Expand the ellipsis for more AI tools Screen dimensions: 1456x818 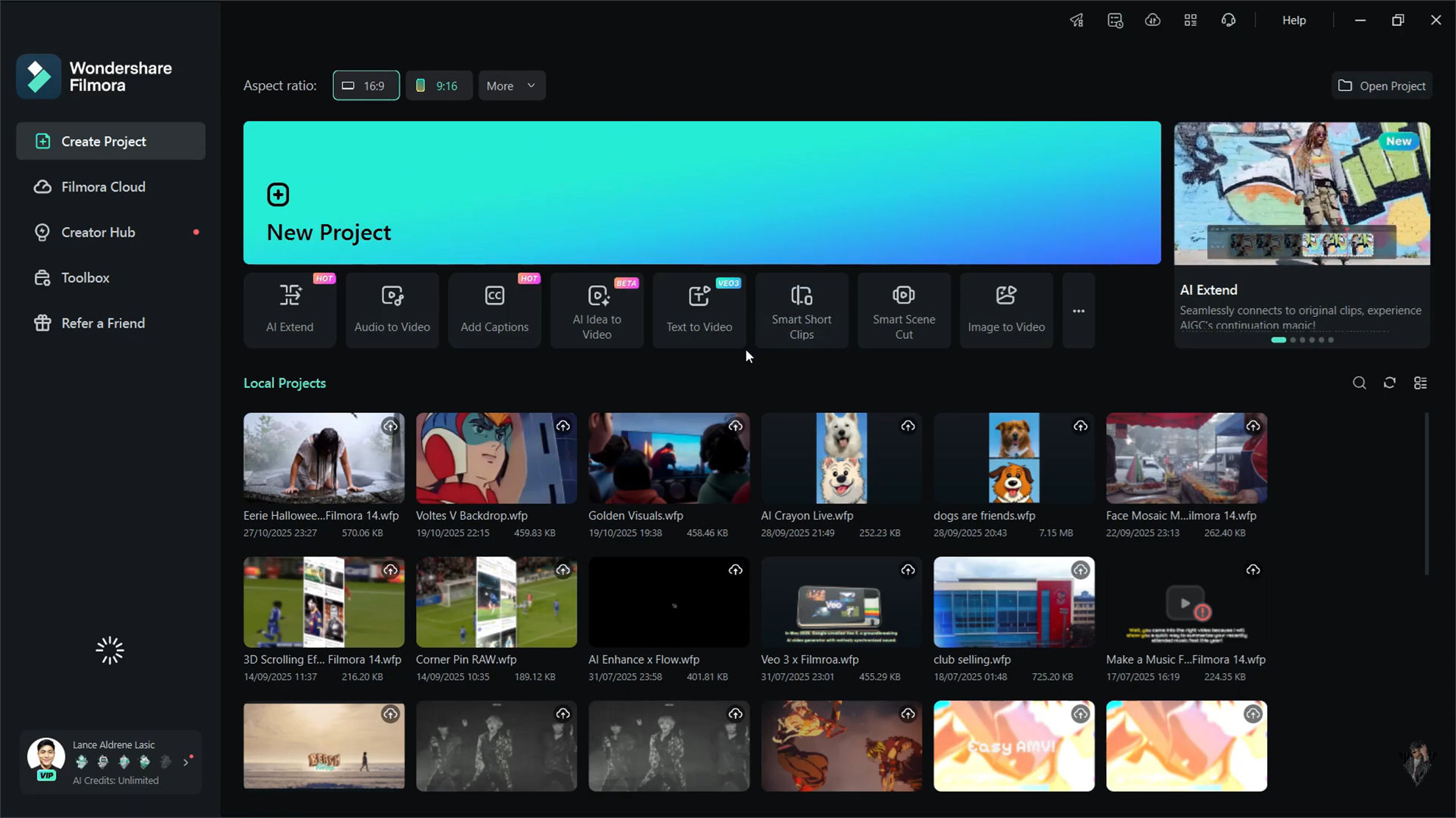[x=1078, y=310]
